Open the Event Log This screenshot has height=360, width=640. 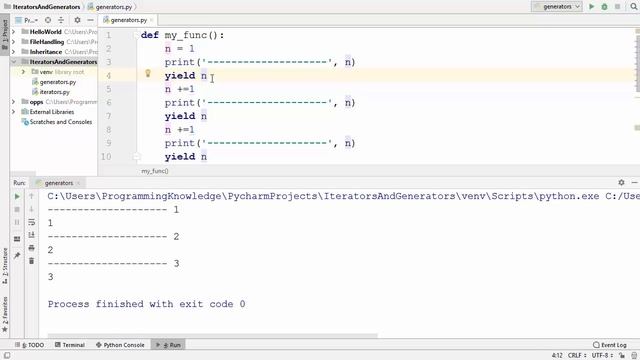(x=610, y=345)
